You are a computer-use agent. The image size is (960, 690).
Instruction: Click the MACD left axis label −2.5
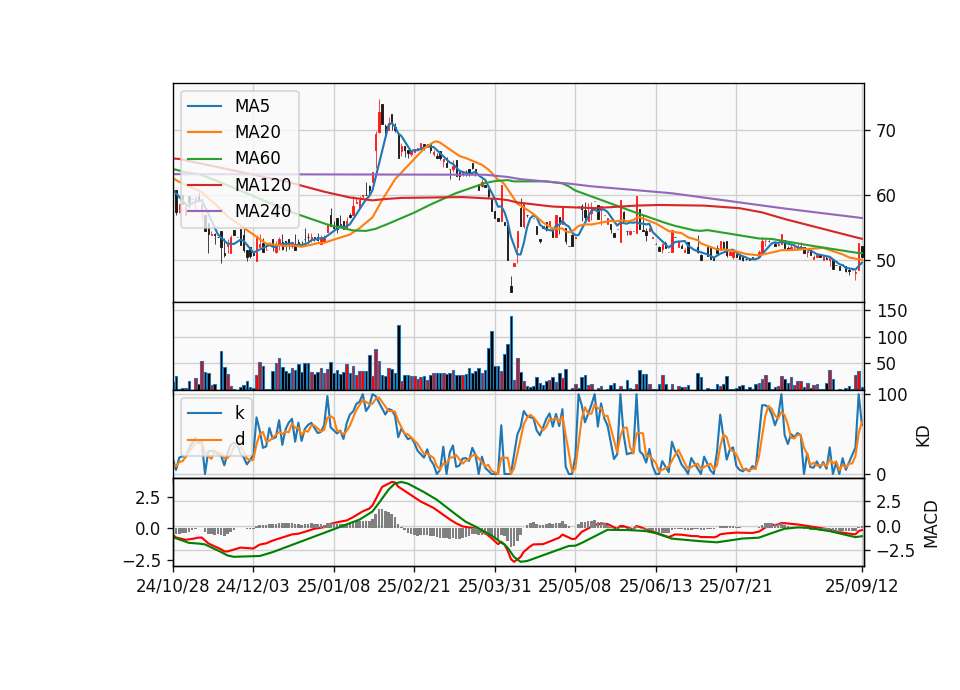[141, 560]
